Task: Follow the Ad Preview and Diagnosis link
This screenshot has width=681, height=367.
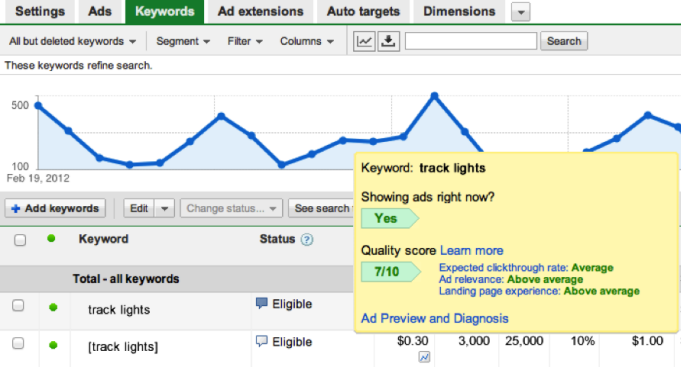Action: 435,318
